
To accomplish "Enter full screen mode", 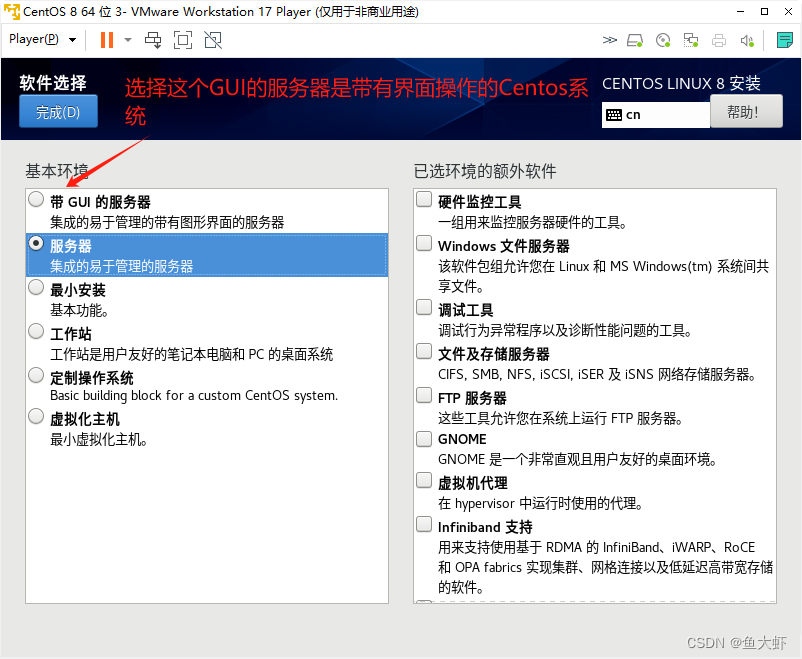I will 183,40.
